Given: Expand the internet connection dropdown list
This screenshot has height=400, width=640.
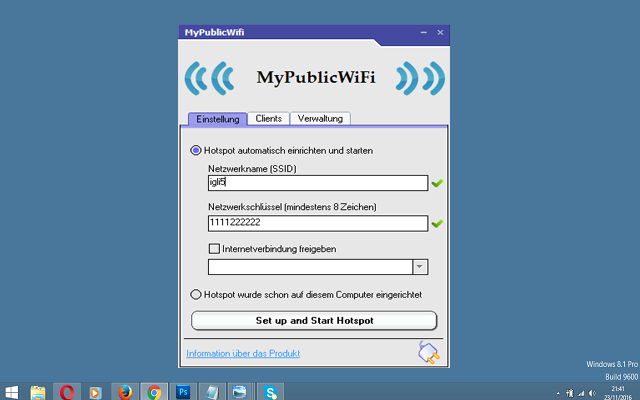Looking at the screenshot, I should point(420,266).
